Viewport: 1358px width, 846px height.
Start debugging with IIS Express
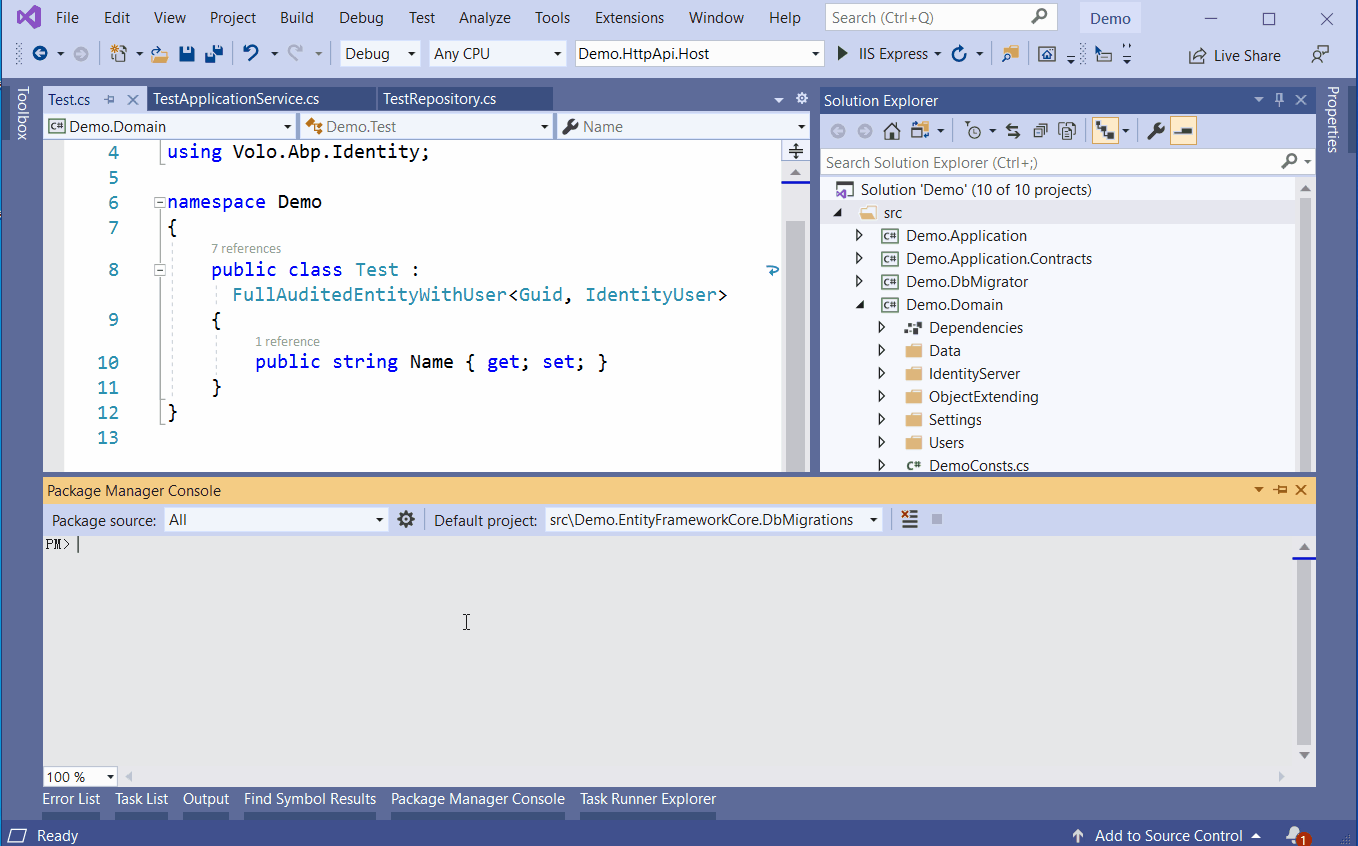(x=885, y=53)
